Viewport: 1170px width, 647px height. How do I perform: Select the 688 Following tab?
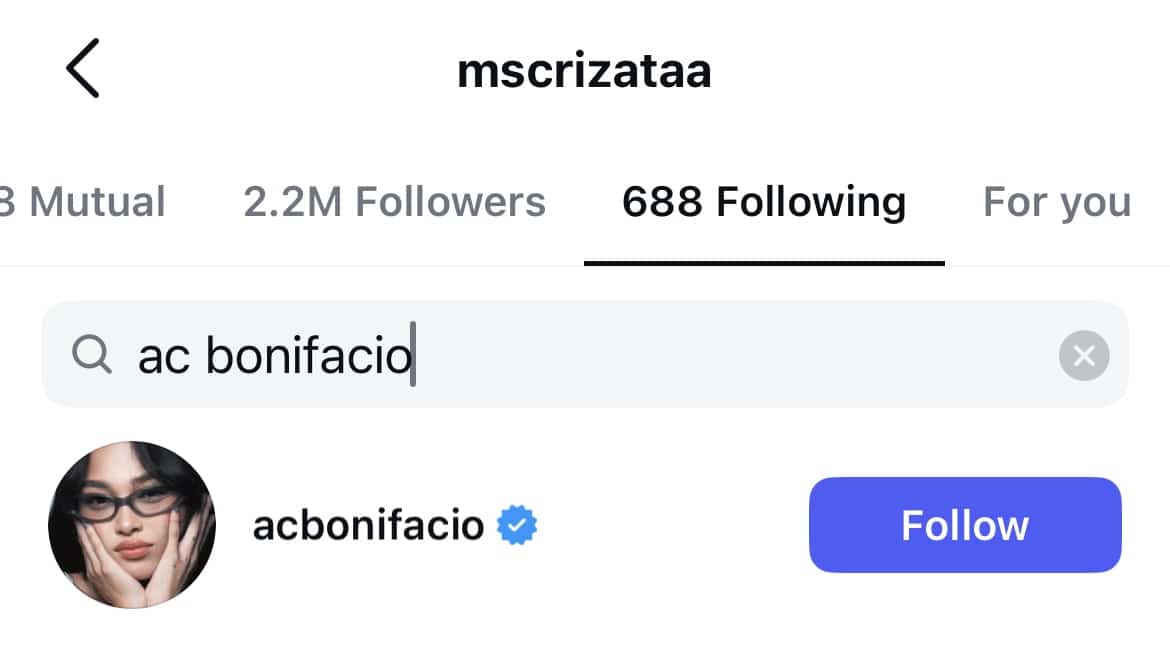pyautogui.click(x=764, y=202)
